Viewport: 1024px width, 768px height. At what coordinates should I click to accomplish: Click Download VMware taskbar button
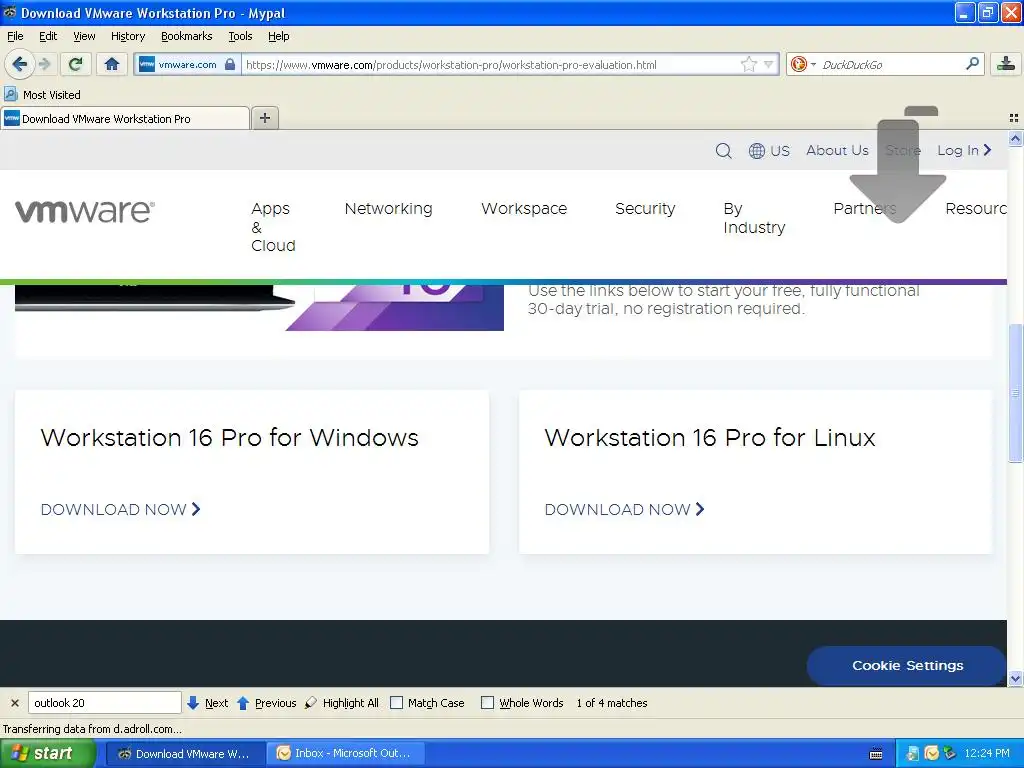click(x=185, y=754)
